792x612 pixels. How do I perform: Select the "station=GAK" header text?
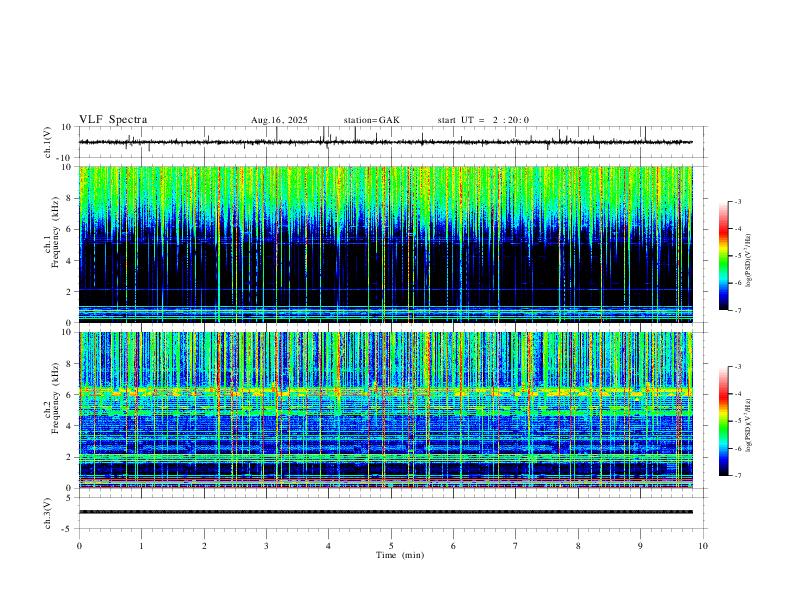click(371, 120)
